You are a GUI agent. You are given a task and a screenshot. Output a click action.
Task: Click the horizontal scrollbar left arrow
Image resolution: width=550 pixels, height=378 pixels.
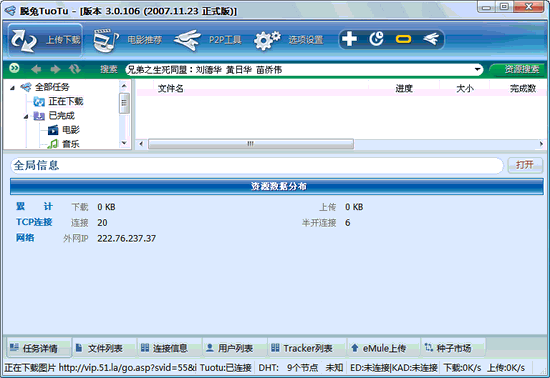[141, 144]
